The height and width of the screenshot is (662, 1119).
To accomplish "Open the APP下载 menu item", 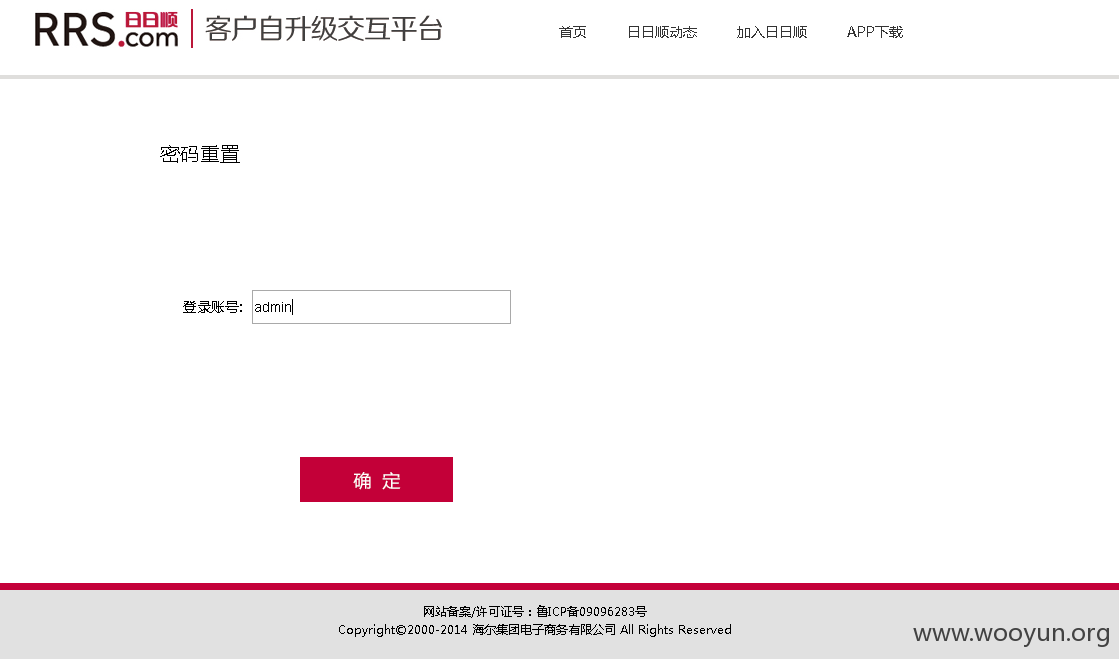I will pos(875,32).
